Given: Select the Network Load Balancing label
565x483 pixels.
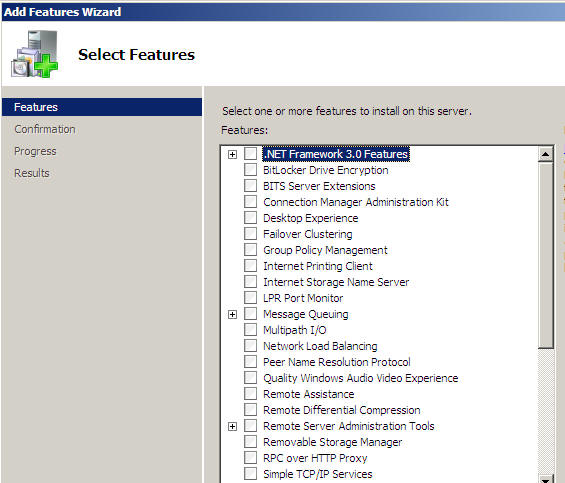Looking at the screenshot, I should [x=320, y=346].
